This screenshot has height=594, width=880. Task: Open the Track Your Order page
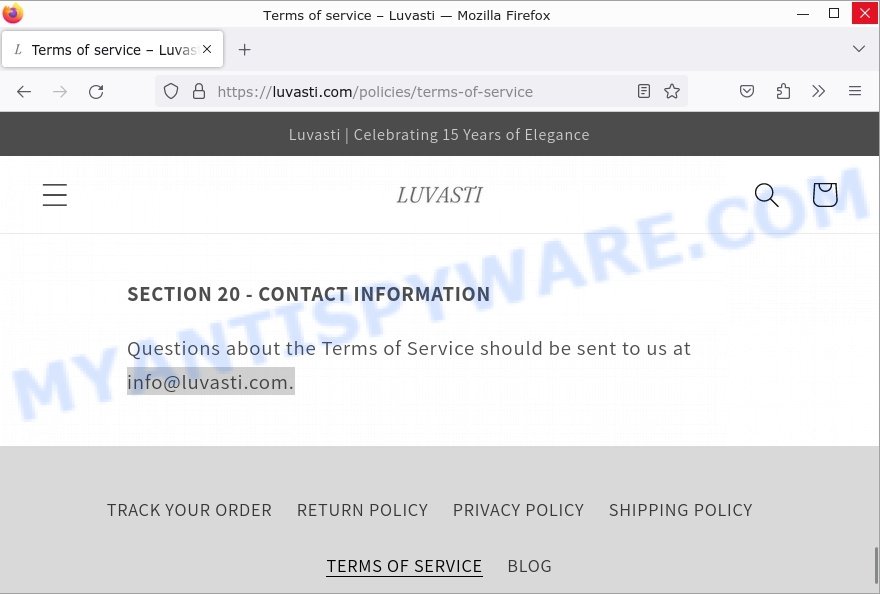[x=189, y=510]
